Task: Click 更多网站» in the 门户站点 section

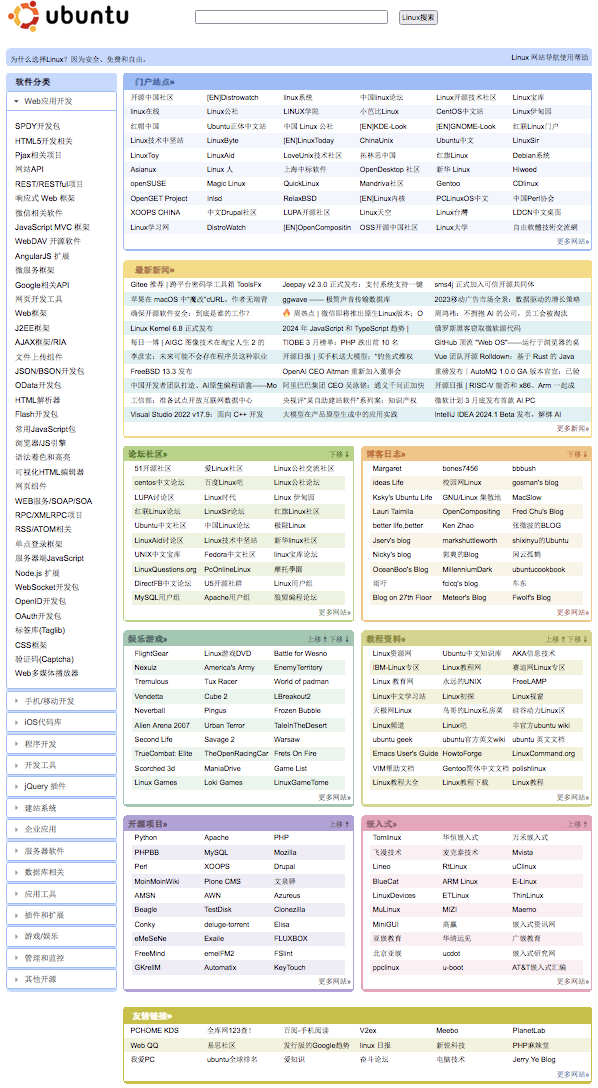Action: (573, 241)
